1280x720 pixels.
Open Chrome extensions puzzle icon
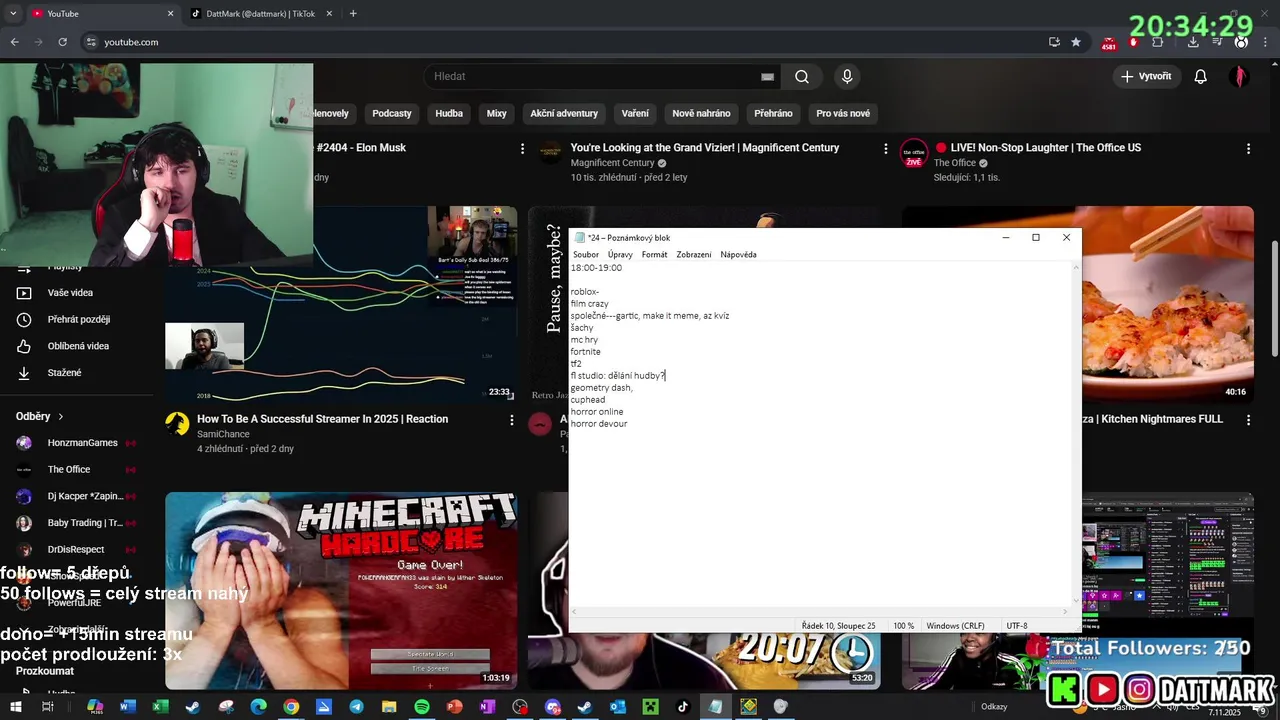click(x=1158, y=42)
